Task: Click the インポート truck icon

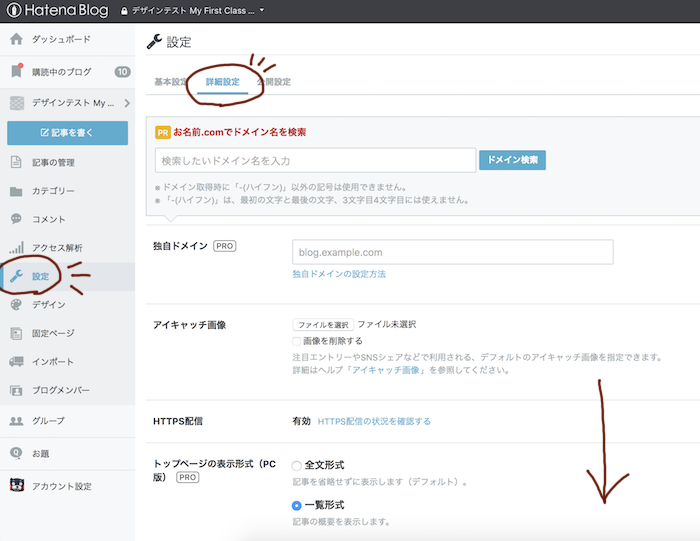Action: click(17, 361)
